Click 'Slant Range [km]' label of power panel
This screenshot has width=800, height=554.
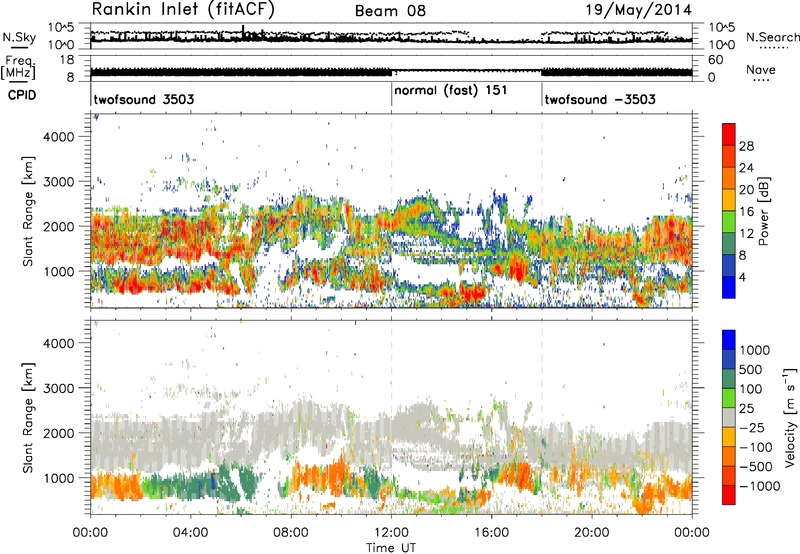28,211
